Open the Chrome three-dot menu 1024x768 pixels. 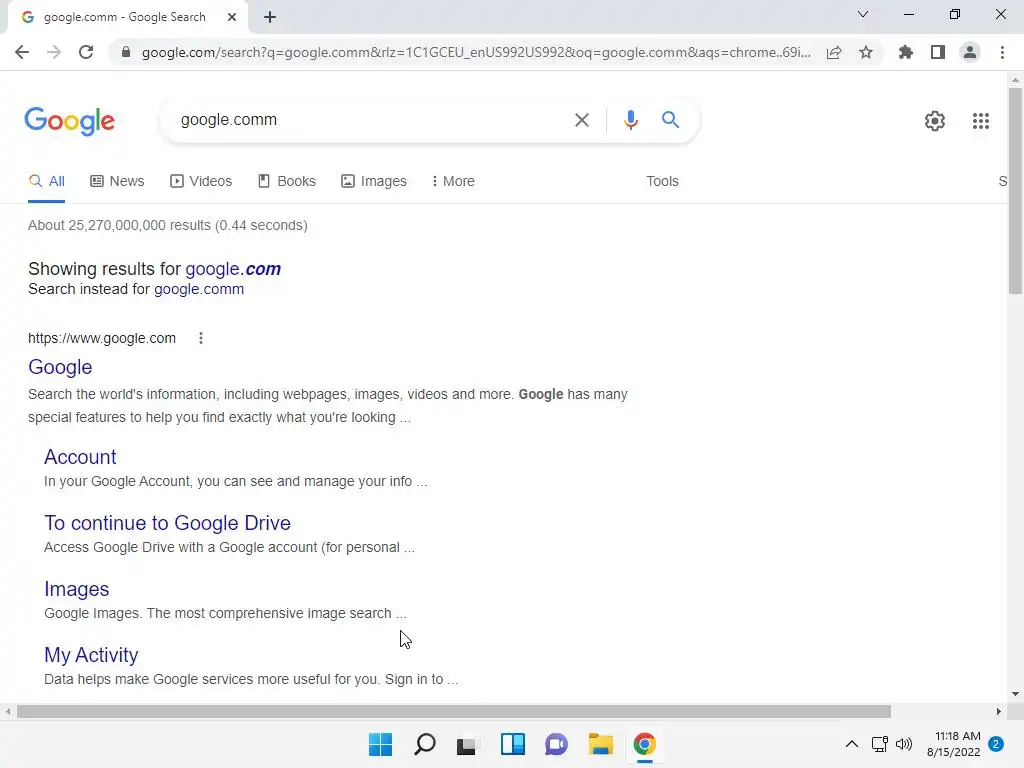1002,52
